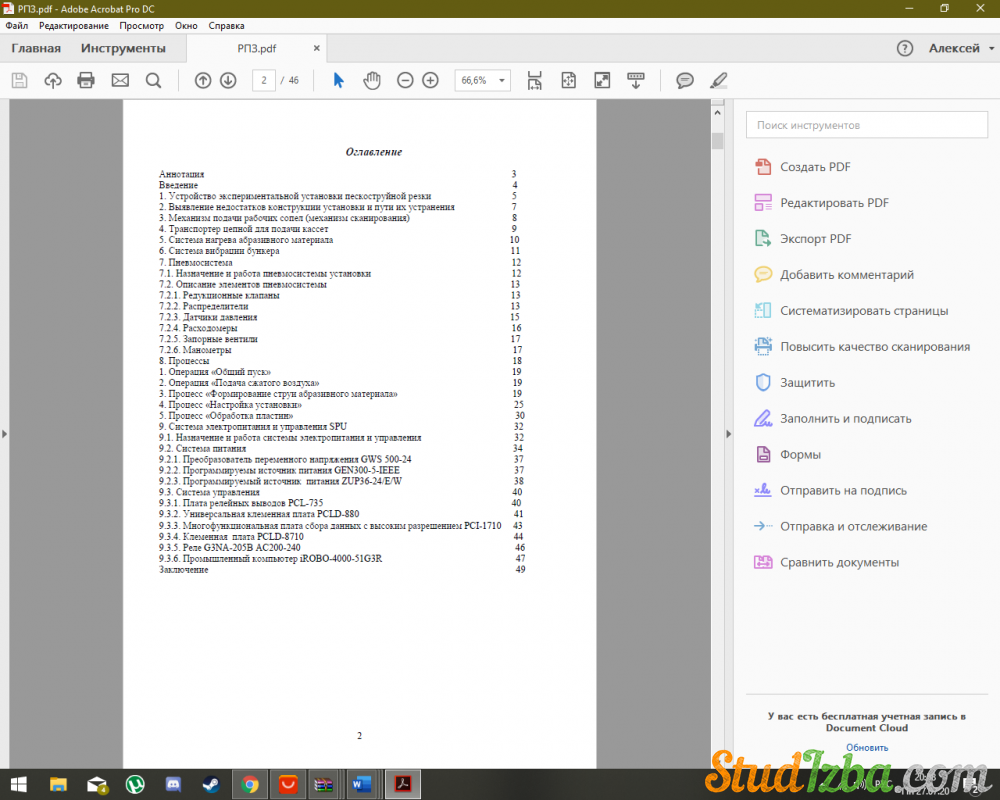Image resolution: width=1000 pixels, height=800 pixels.
Task: Collapse the right tools pane
Action: click(727, 433)
